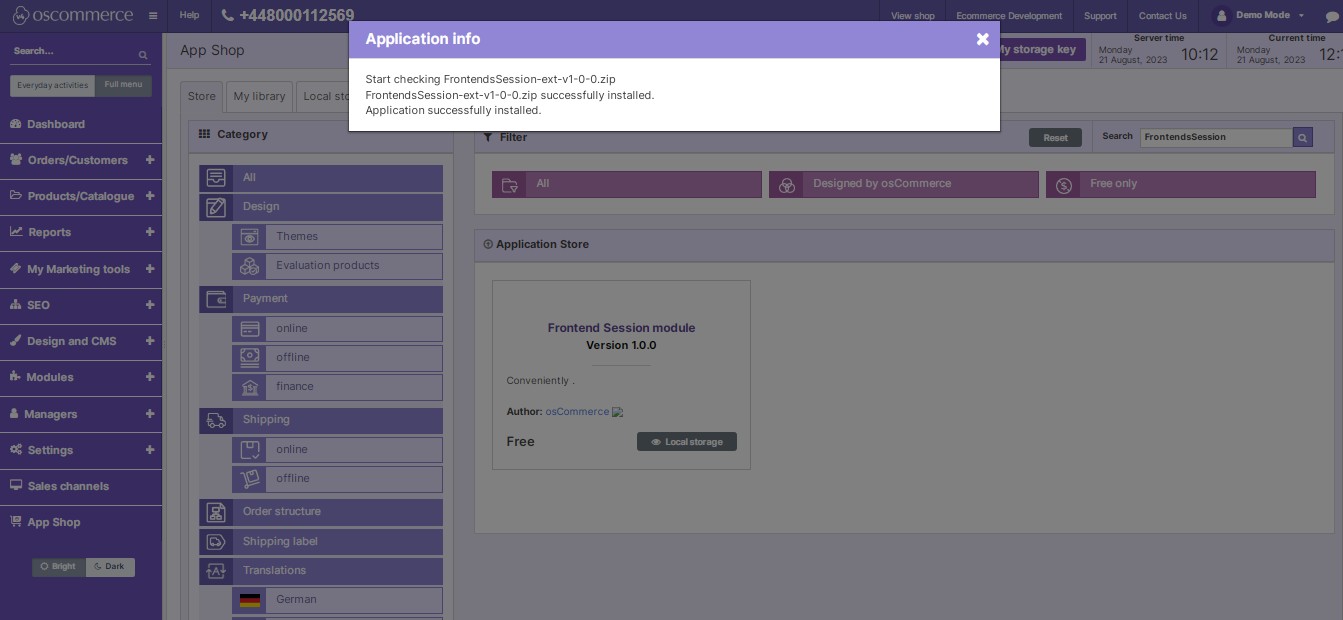Expand the Products/Catalogue menu

[150, 196]
